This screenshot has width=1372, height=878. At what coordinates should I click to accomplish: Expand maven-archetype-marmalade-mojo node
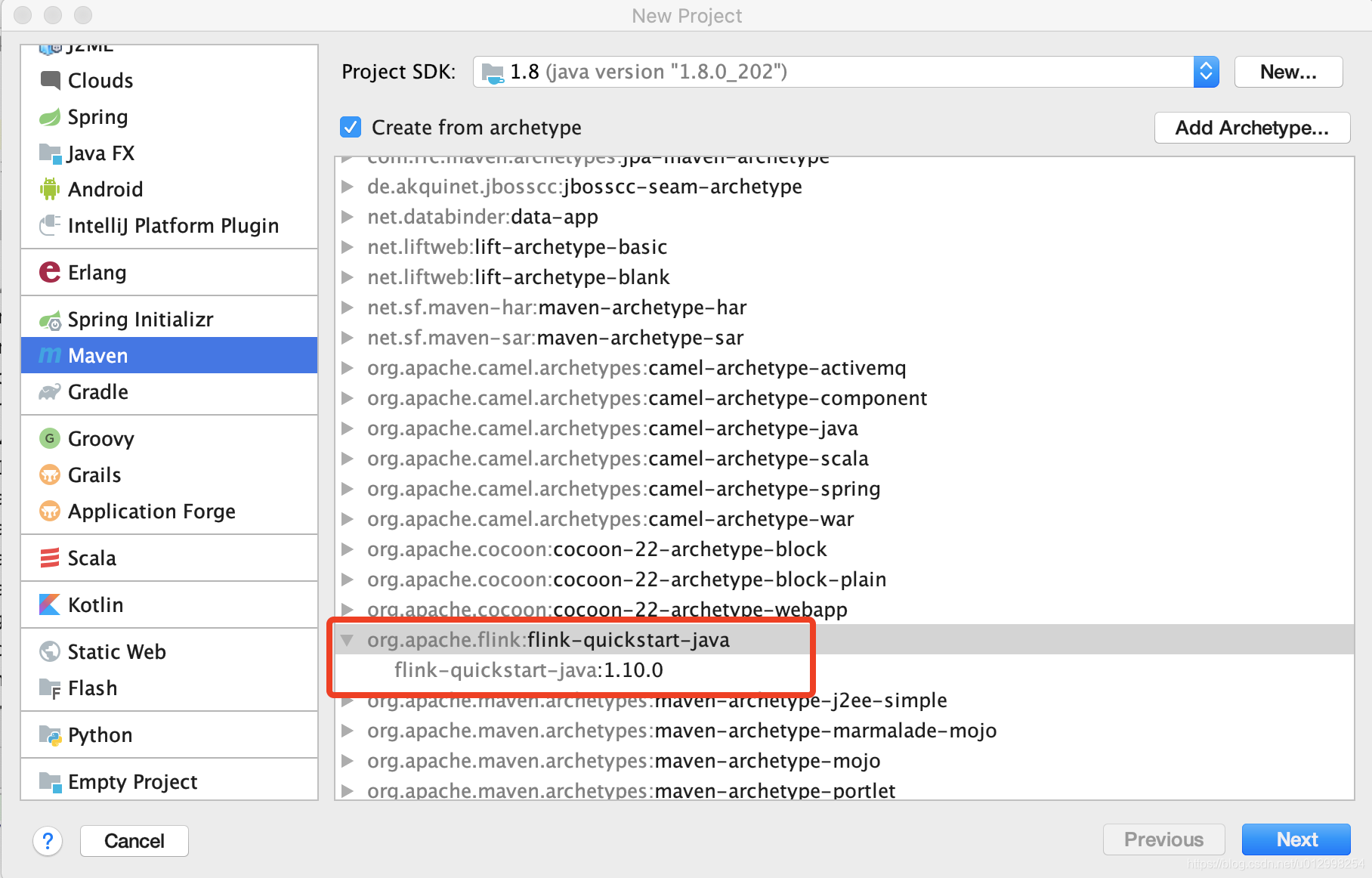click(348, 731)
